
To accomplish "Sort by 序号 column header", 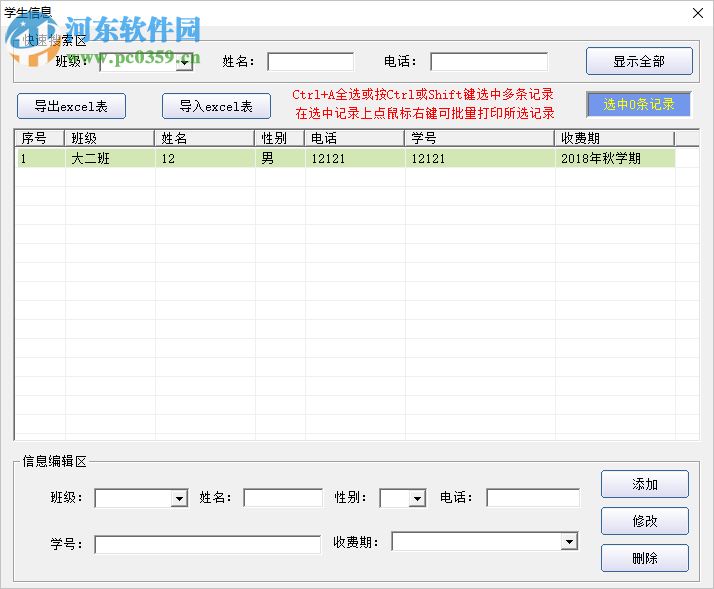I will (40, 138).
